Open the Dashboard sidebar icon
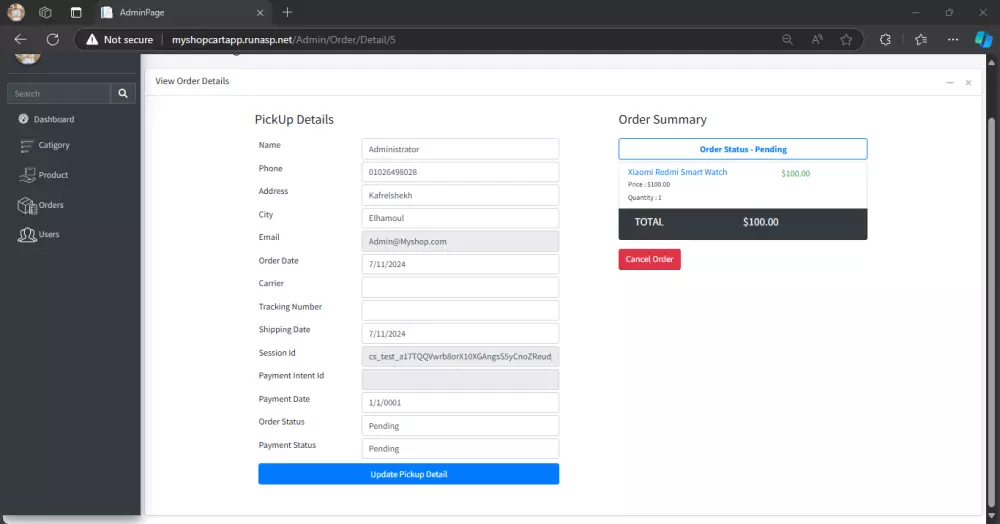1000x524 pixels. (x=23, y=119)
